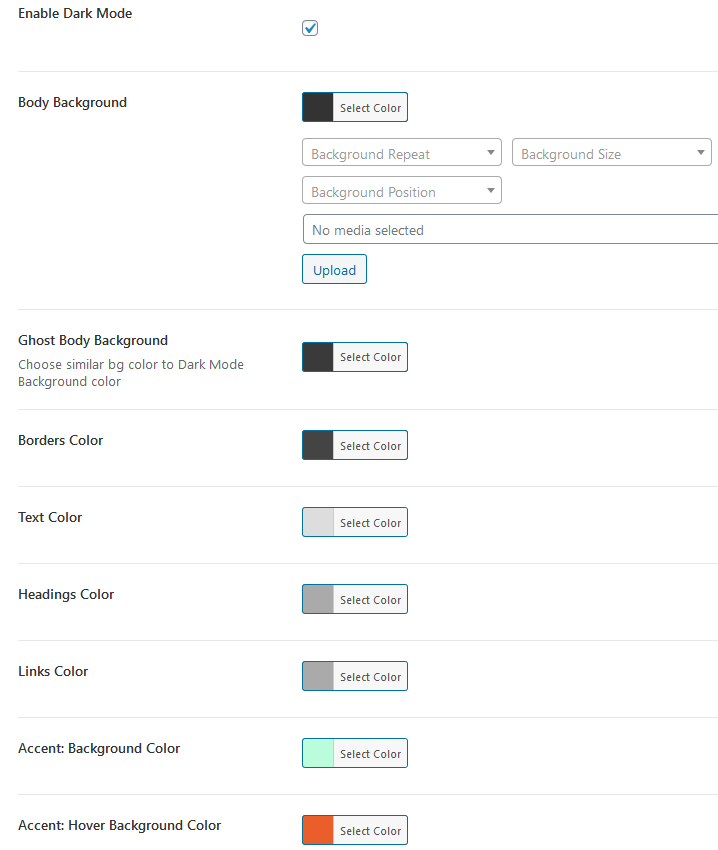Pick the Borders Color swatch

click(x=318, y=446)
